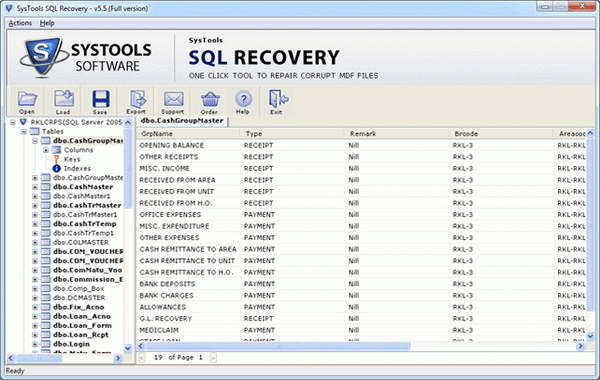Select the Indexes tree item
Image resolution: width=600 pixels, height=380 pixels.
[77, 168]
